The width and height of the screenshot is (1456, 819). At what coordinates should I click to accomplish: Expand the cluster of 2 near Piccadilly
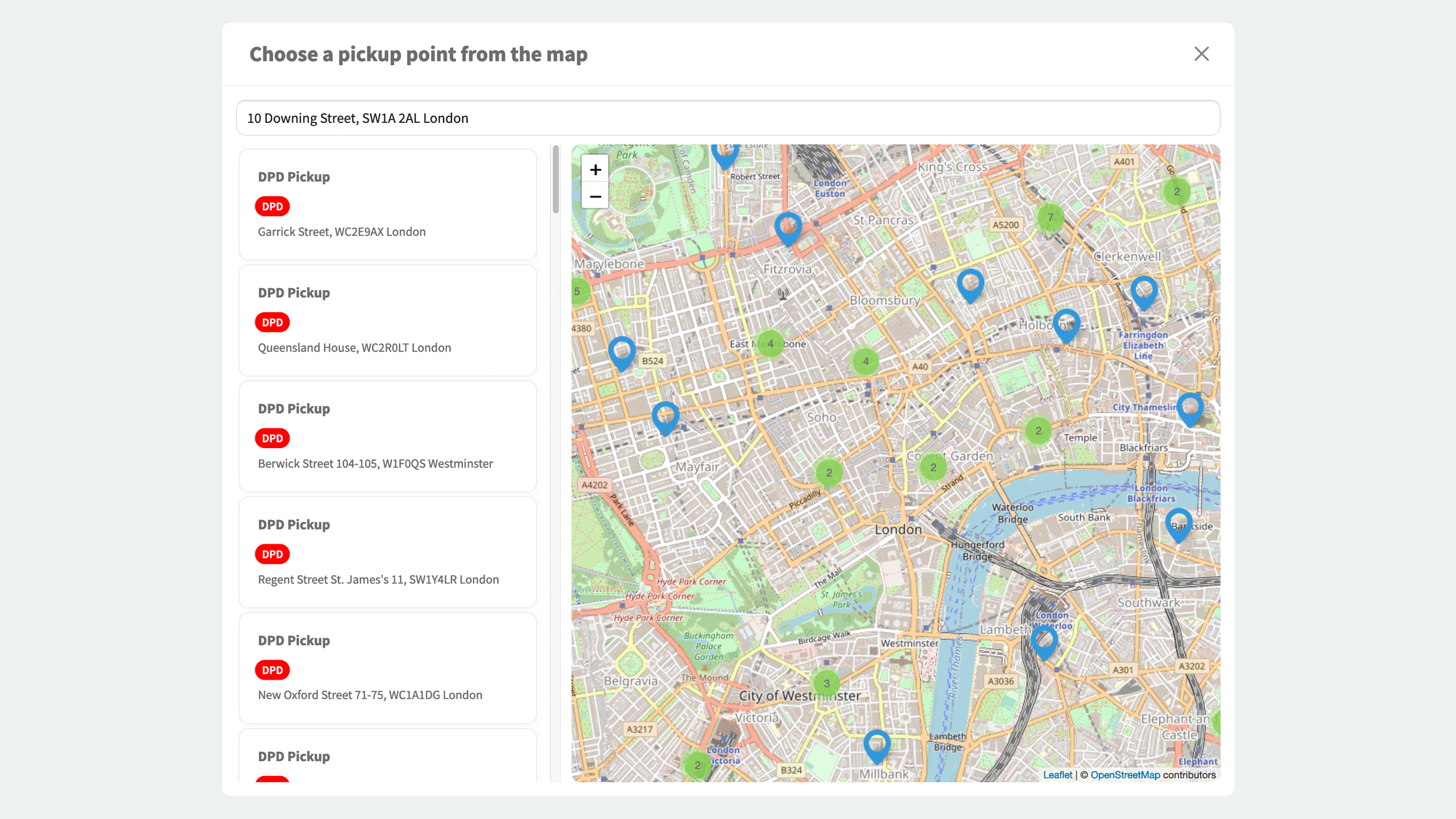829,473
